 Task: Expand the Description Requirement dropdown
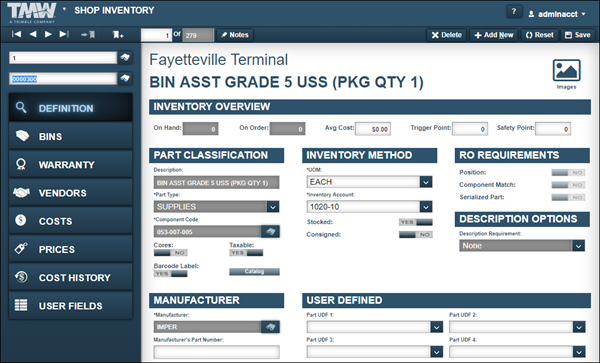pos(578,246)
